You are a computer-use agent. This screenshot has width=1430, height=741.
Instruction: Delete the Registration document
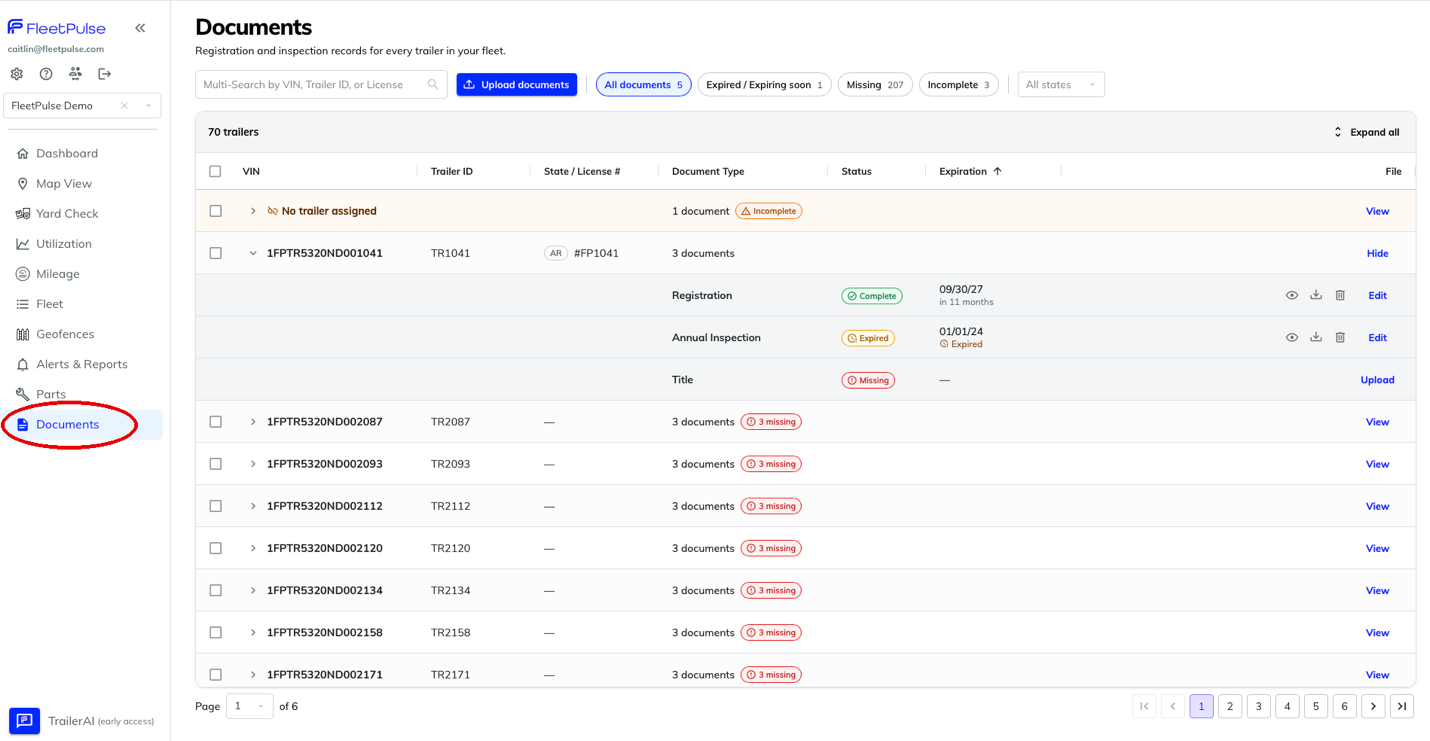click(1340, 296)
